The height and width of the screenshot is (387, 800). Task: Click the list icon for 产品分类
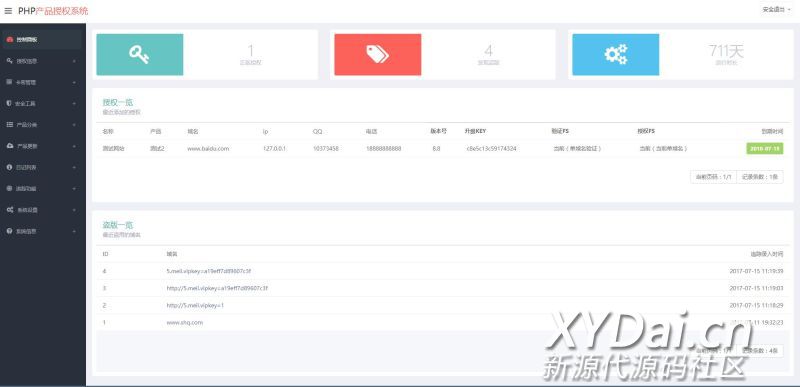coord(10,124)
